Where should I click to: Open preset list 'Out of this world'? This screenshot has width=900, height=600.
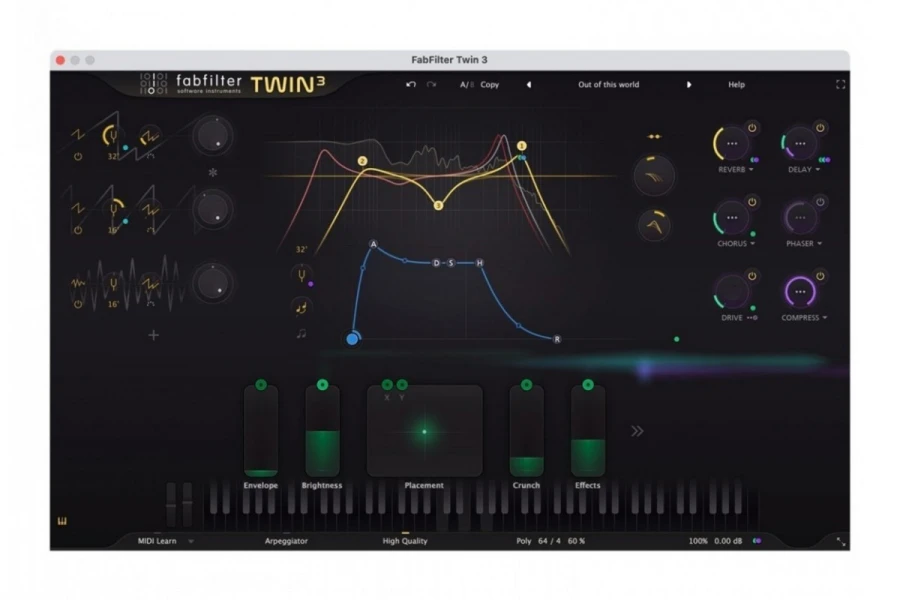point(608,84)
